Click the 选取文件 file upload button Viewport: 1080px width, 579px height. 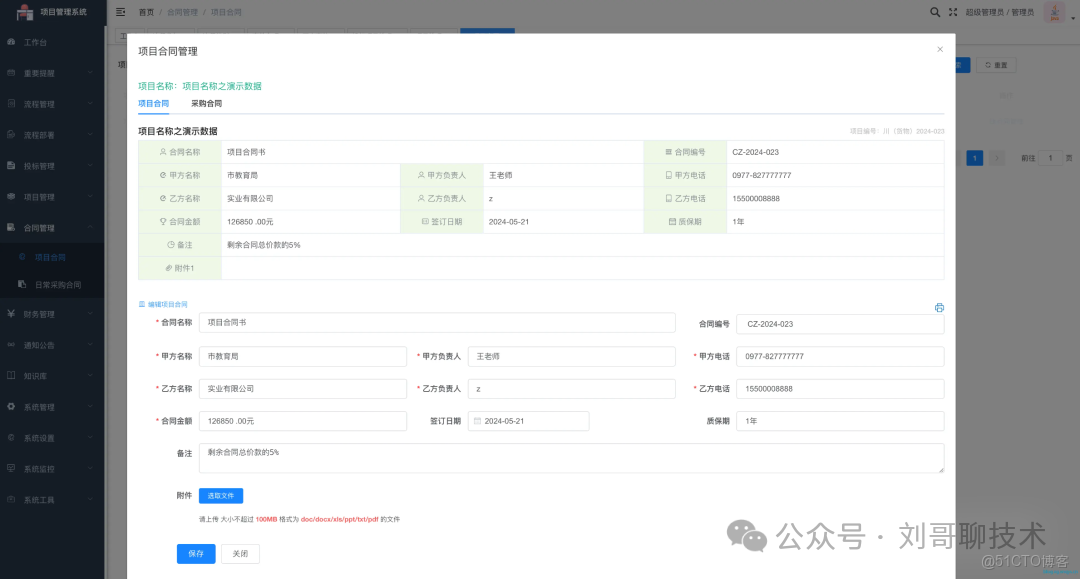(x=220, y=495)
